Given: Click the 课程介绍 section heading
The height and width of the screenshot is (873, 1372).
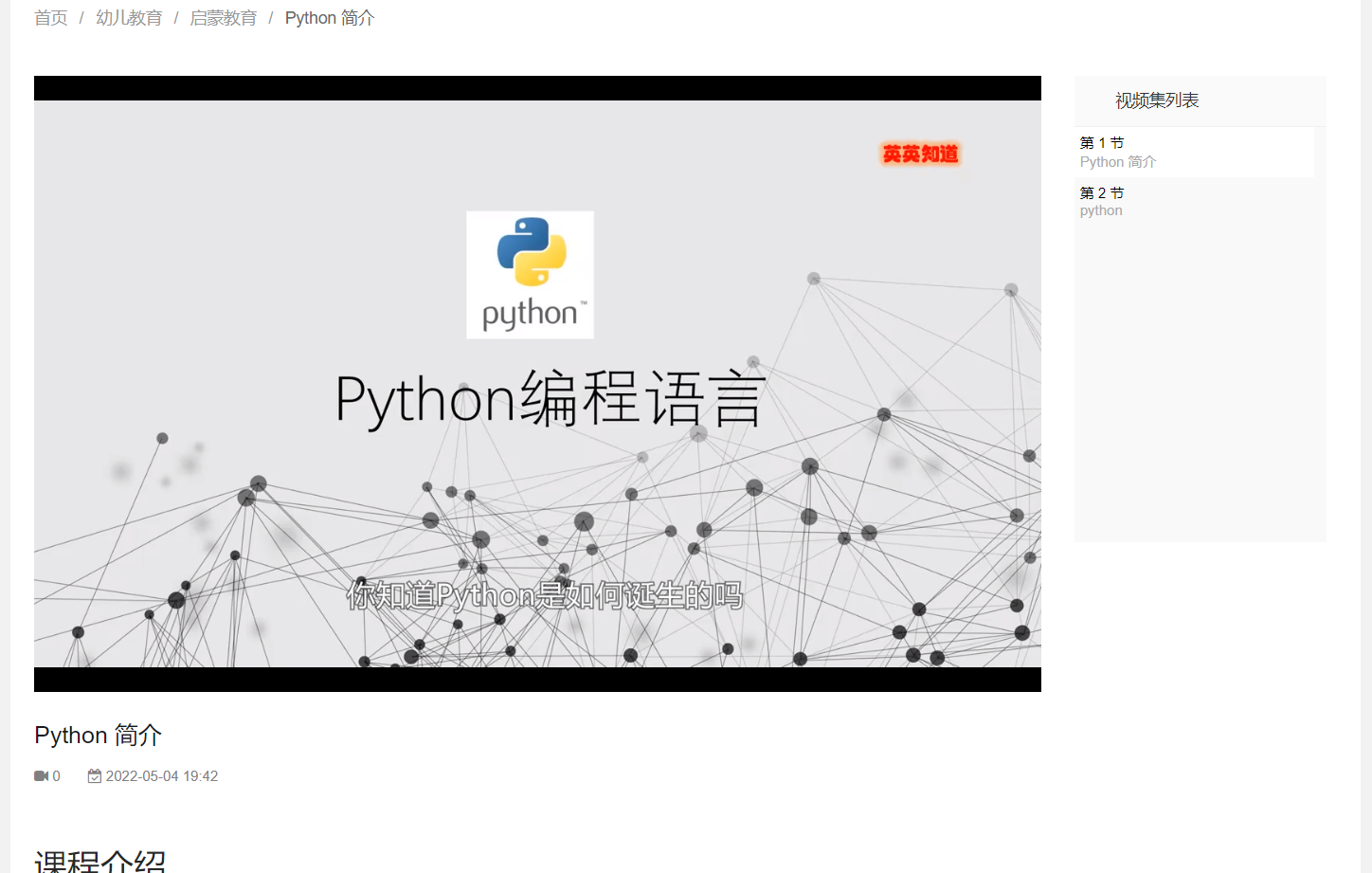Looking at the screenshot, I should coord(100,861).
